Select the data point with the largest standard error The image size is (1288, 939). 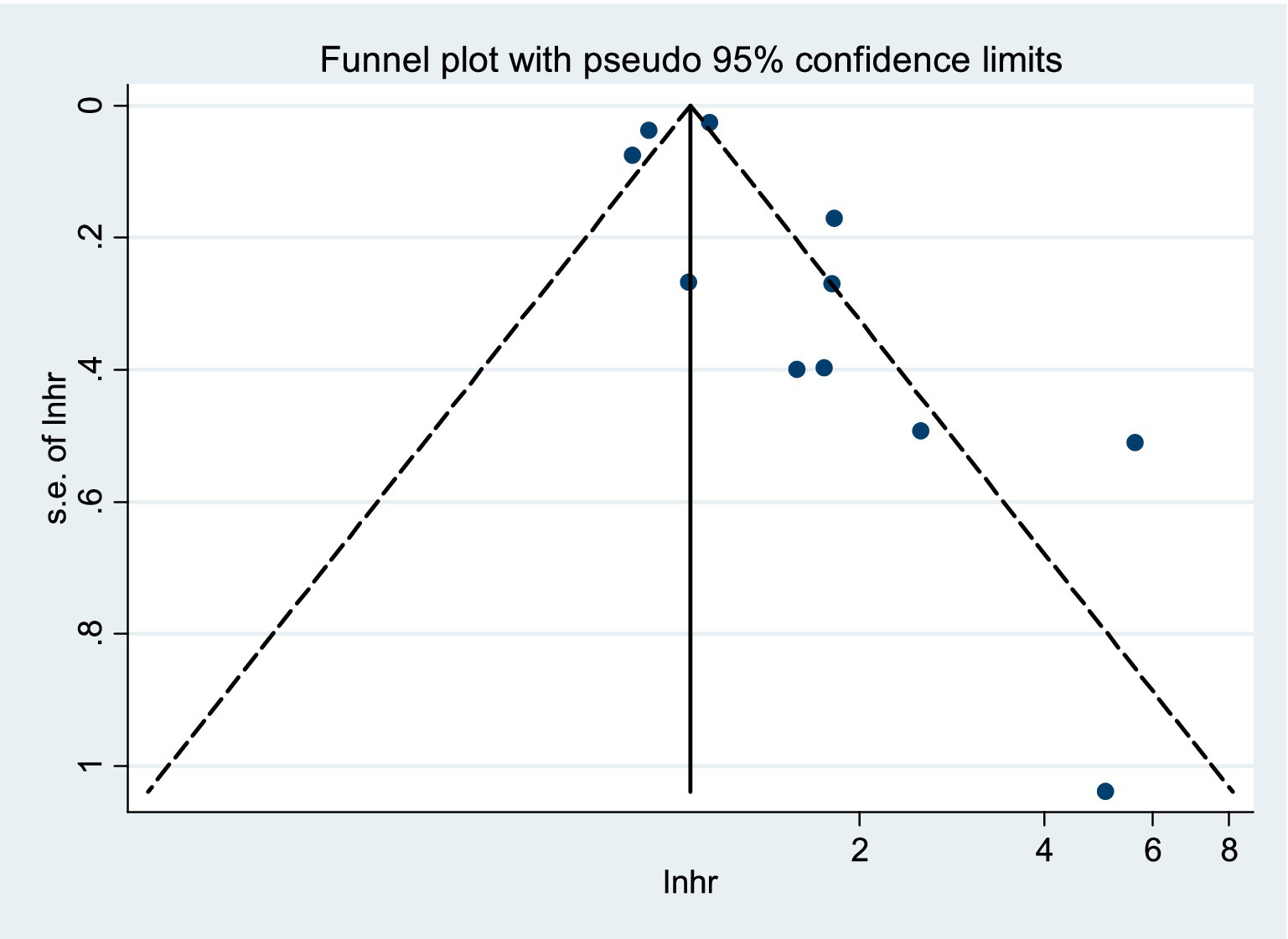pos(1104,792)
